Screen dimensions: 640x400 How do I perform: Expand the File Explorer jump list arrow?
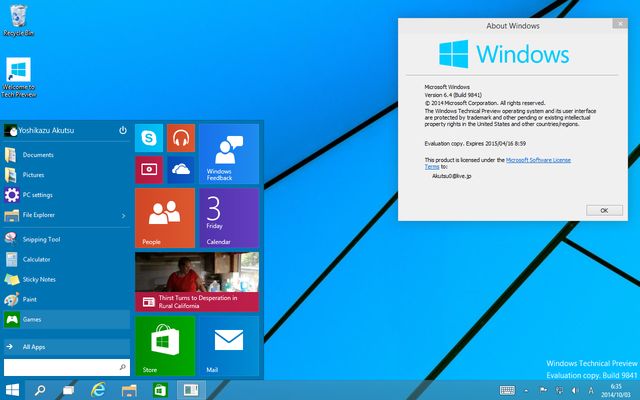(x=124, y=216)
